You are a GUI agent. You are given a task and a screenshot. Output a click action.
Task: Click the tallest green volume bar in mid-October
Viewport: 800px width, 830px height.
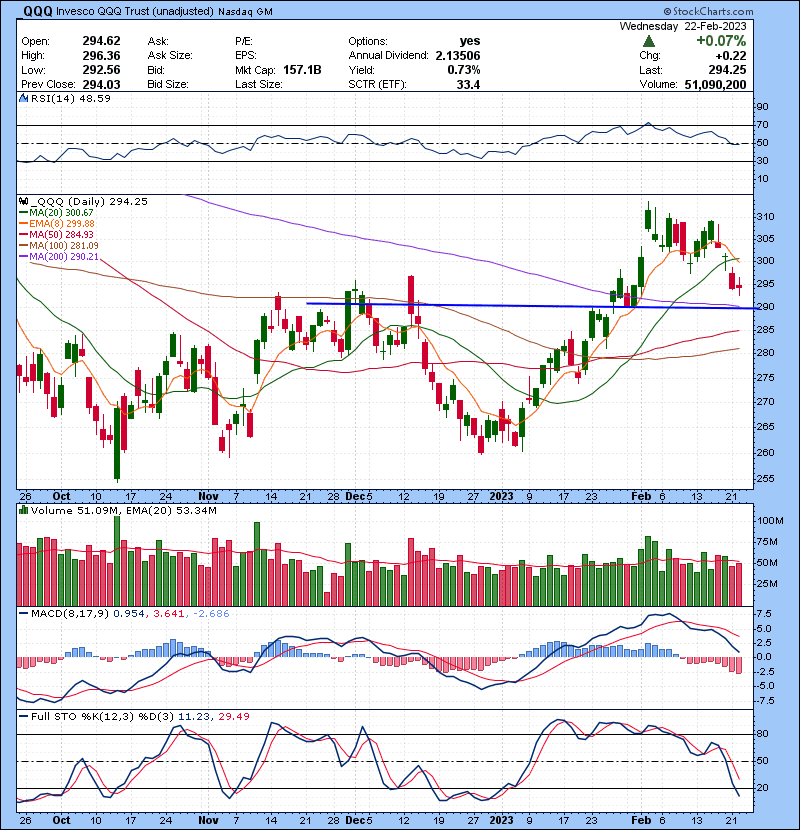pos(117,561)
